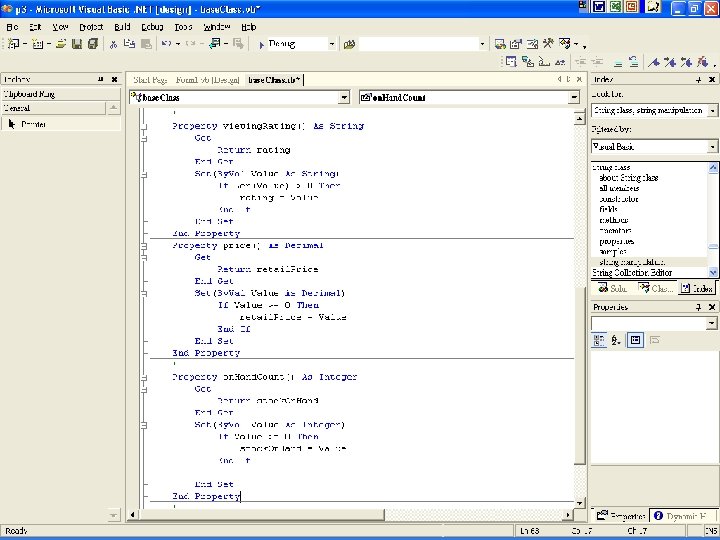This screenshot has height=540, width=720.
Task: Collapse the viewingRating property code block
Action: (x=144, y=127)
